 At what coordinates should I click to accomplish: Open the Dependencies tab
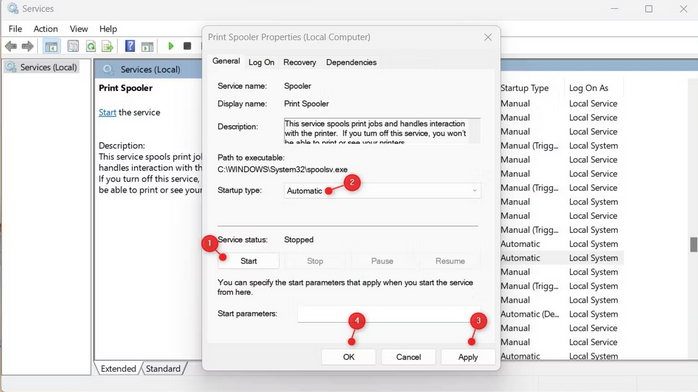coord(351,62)
